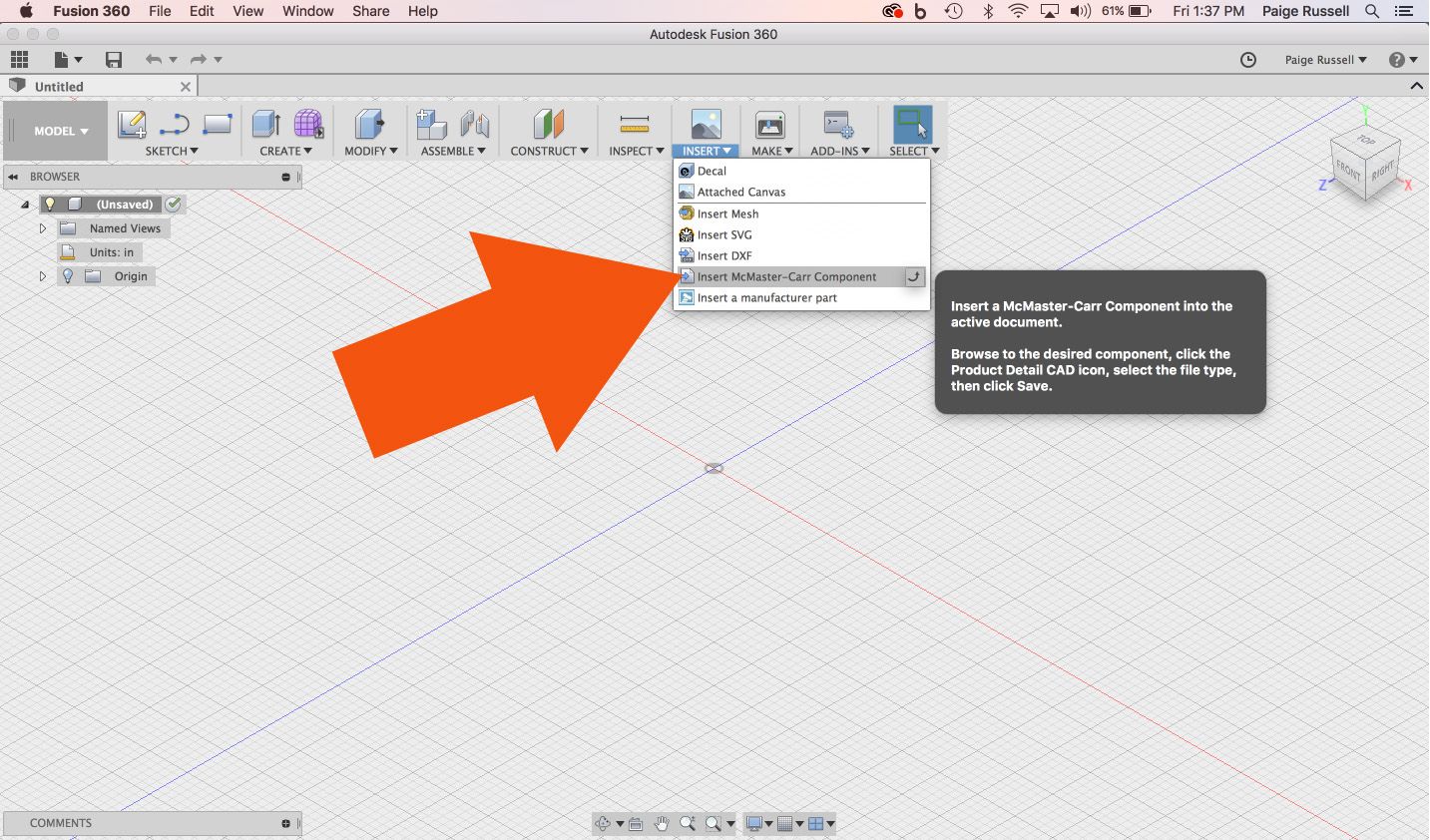Viewport: 1430px width, 840px height.
Task: Click the Select tool icon
Action: (912, 125)
